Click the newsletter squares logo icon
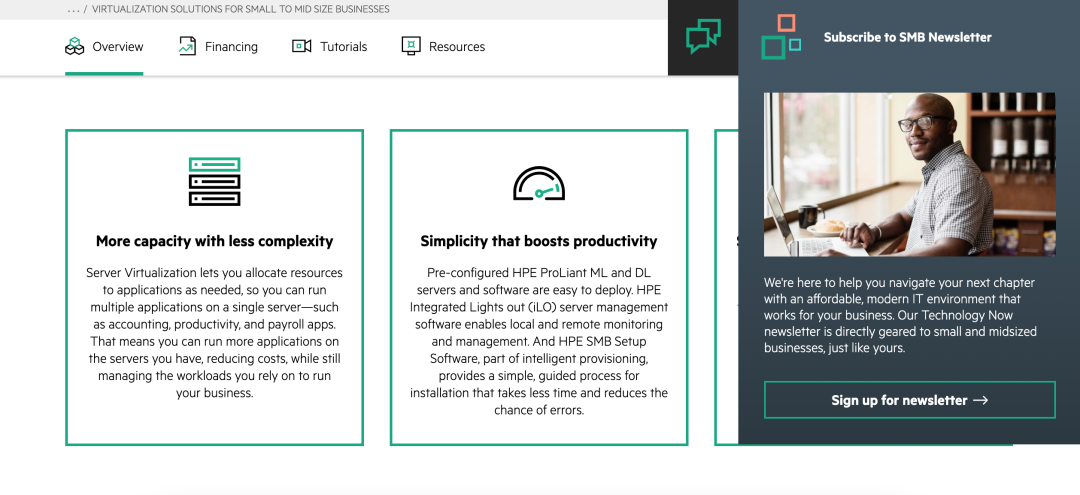The height and width of the screenshot is (495, 1080). (x=781, y=36)
